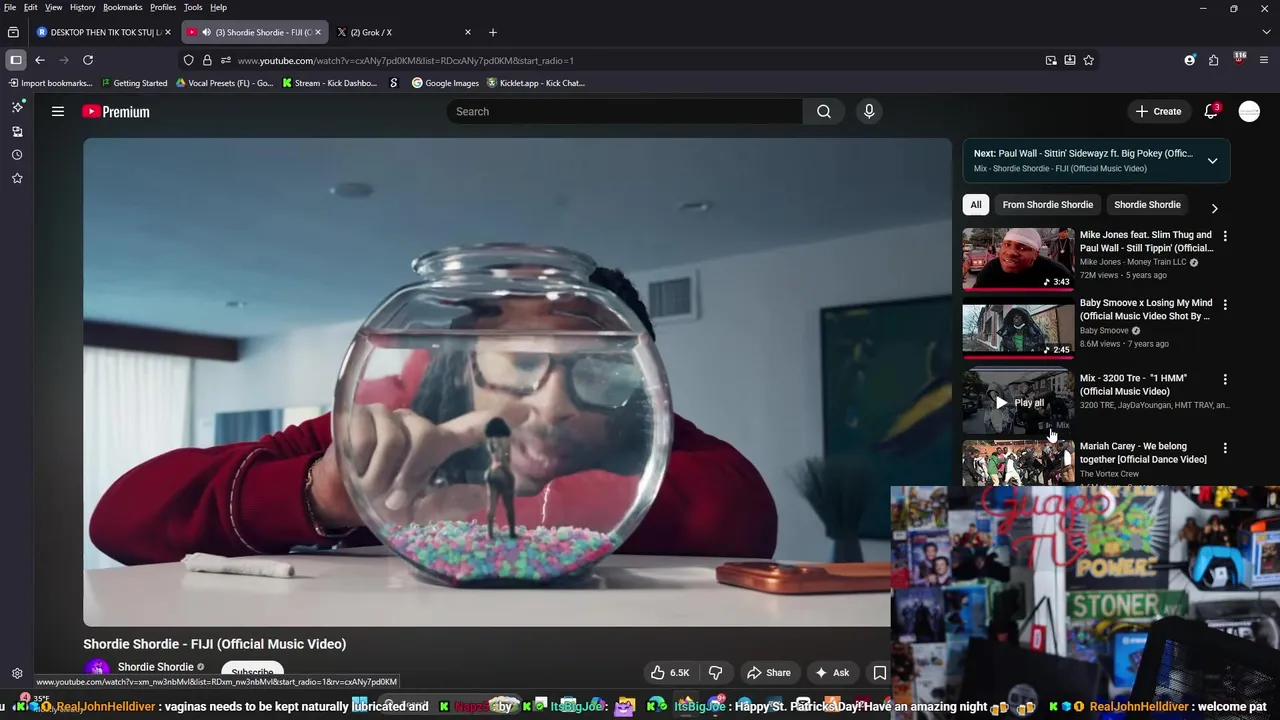Screen dimensions: 1280x720
Task: Open the Tools menu
Action: coord(193,7)
